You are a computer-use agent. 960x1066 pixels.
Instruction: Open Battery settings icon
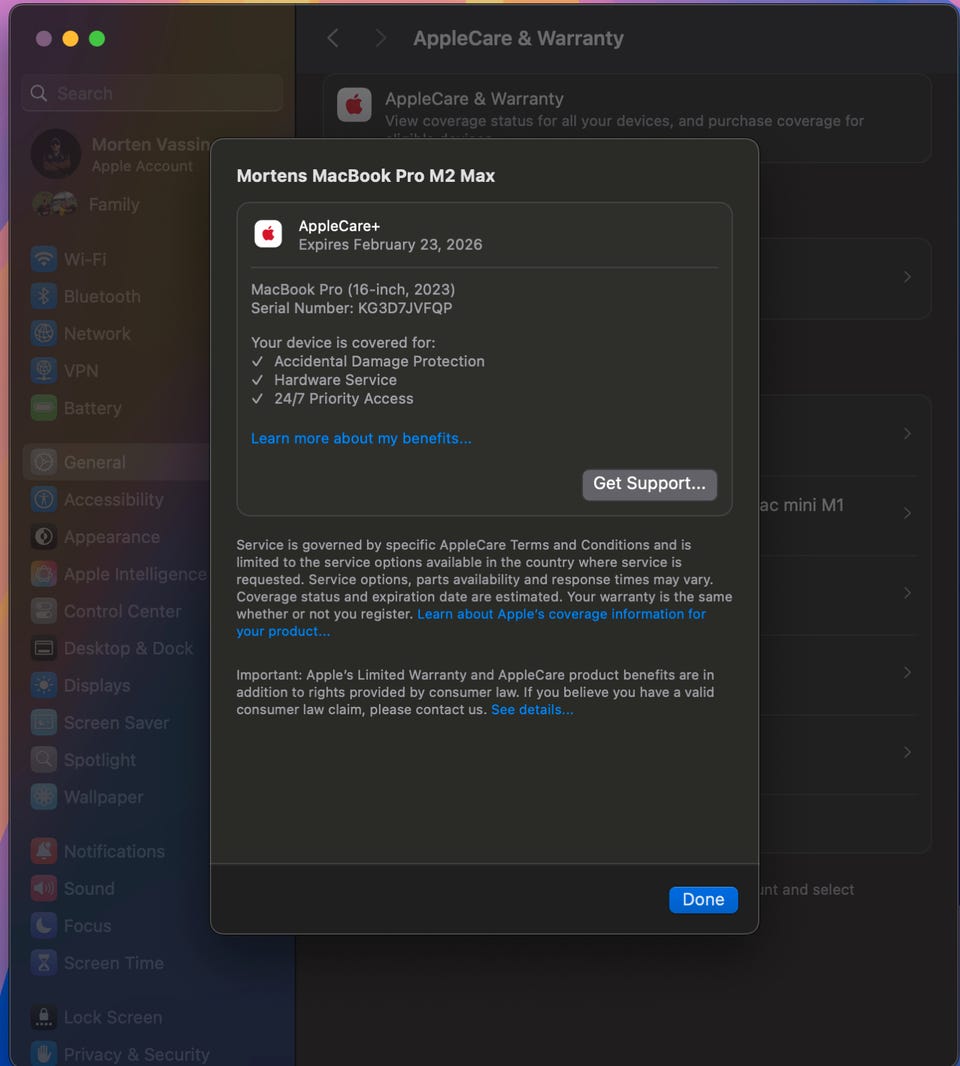point(44,408)
